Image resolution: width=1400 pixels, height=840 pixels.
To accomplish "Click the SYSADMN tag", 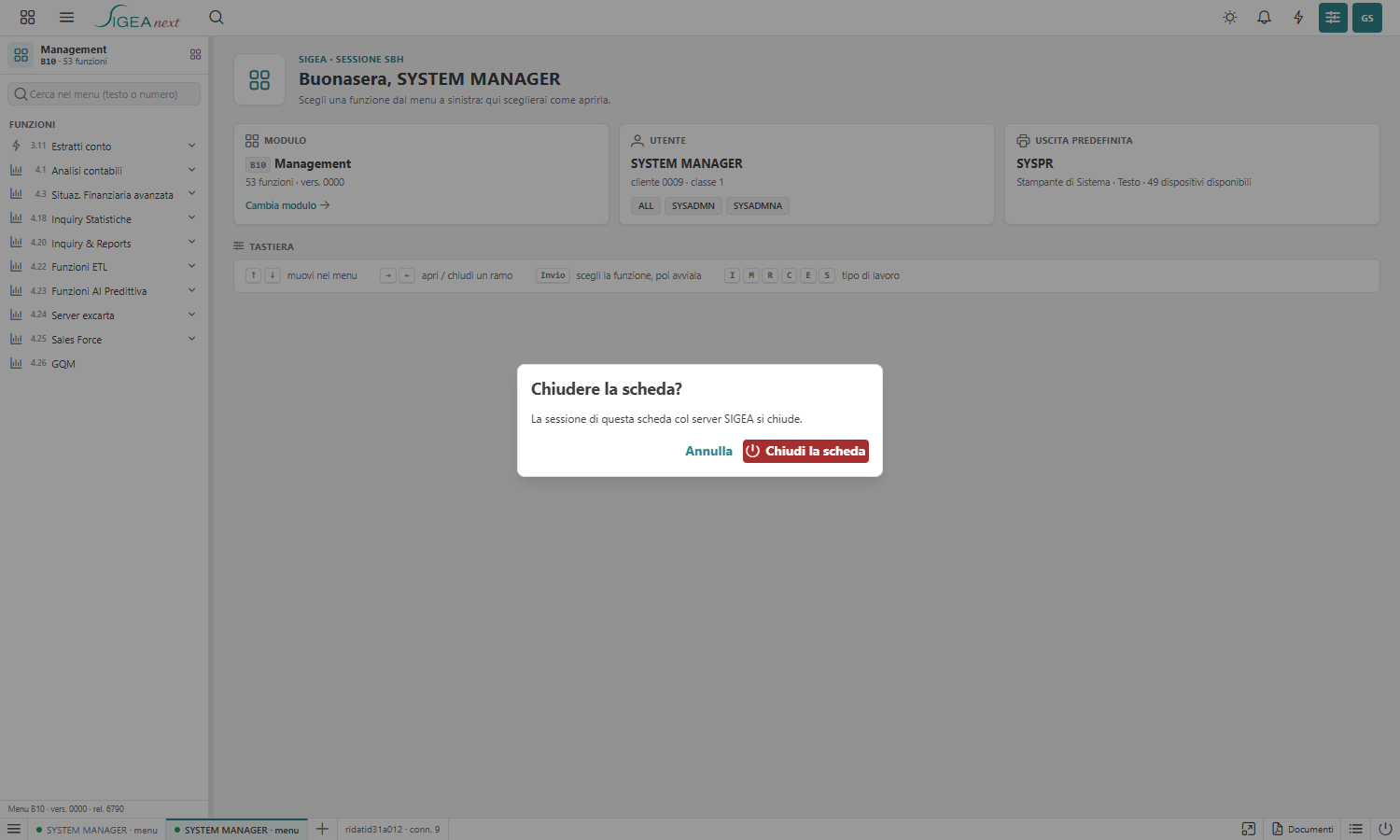I will [693, 205].
